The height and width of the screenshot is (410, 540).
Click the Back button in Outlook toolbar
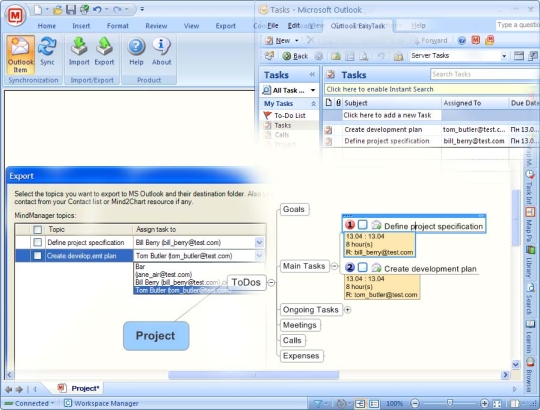point(295,56)
